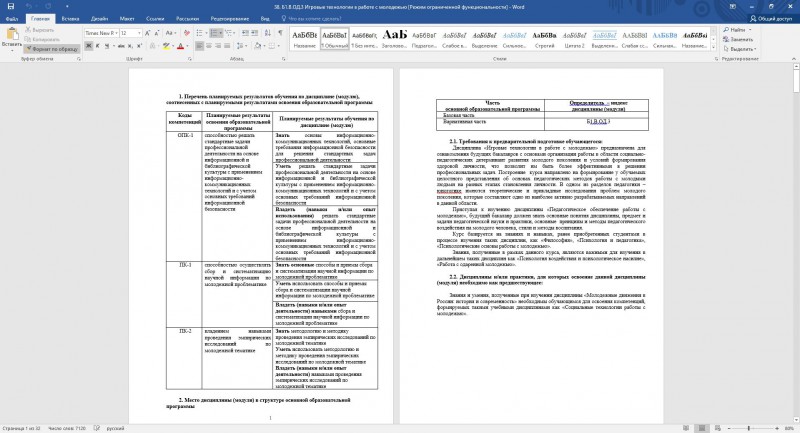Decrease font size with the shrink font icon

pyautogui.click(x=157, y=33)
